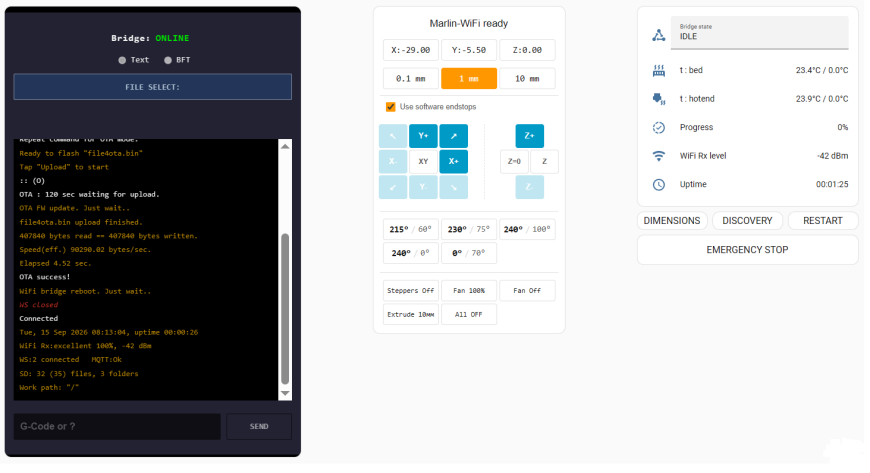Click the Z position readout Z:0.00
Viewport: 870px width, 473px height.
[527, 50]
